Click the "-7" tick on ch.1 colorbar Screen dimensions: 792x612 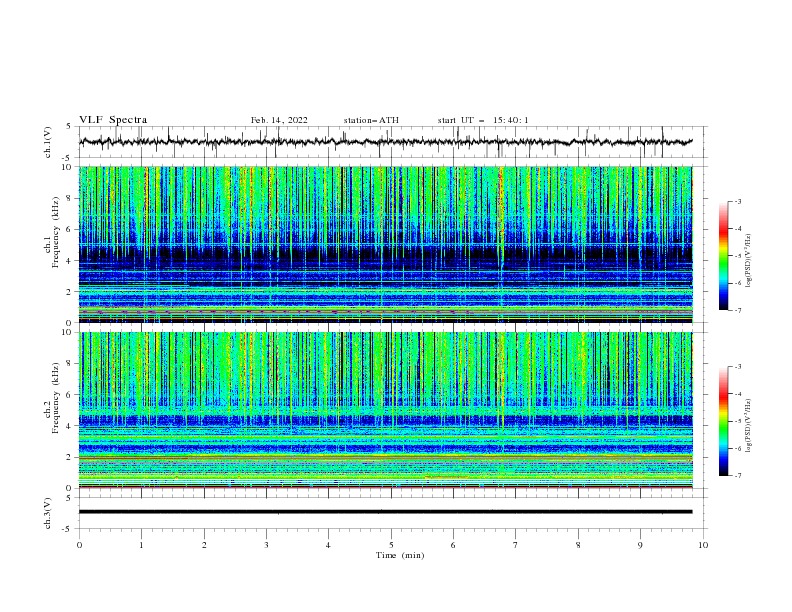coord(738,310)
